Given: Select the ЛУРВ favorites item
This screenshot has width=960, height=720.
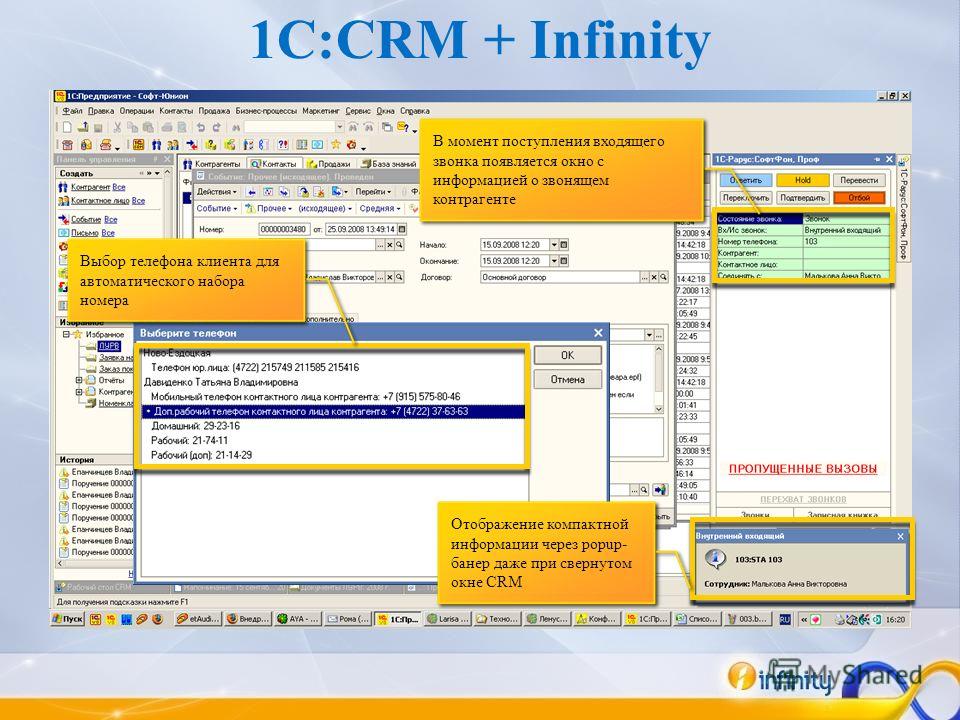Looking at the screenshot, I should pyautogui.click(x=110, y=346).
